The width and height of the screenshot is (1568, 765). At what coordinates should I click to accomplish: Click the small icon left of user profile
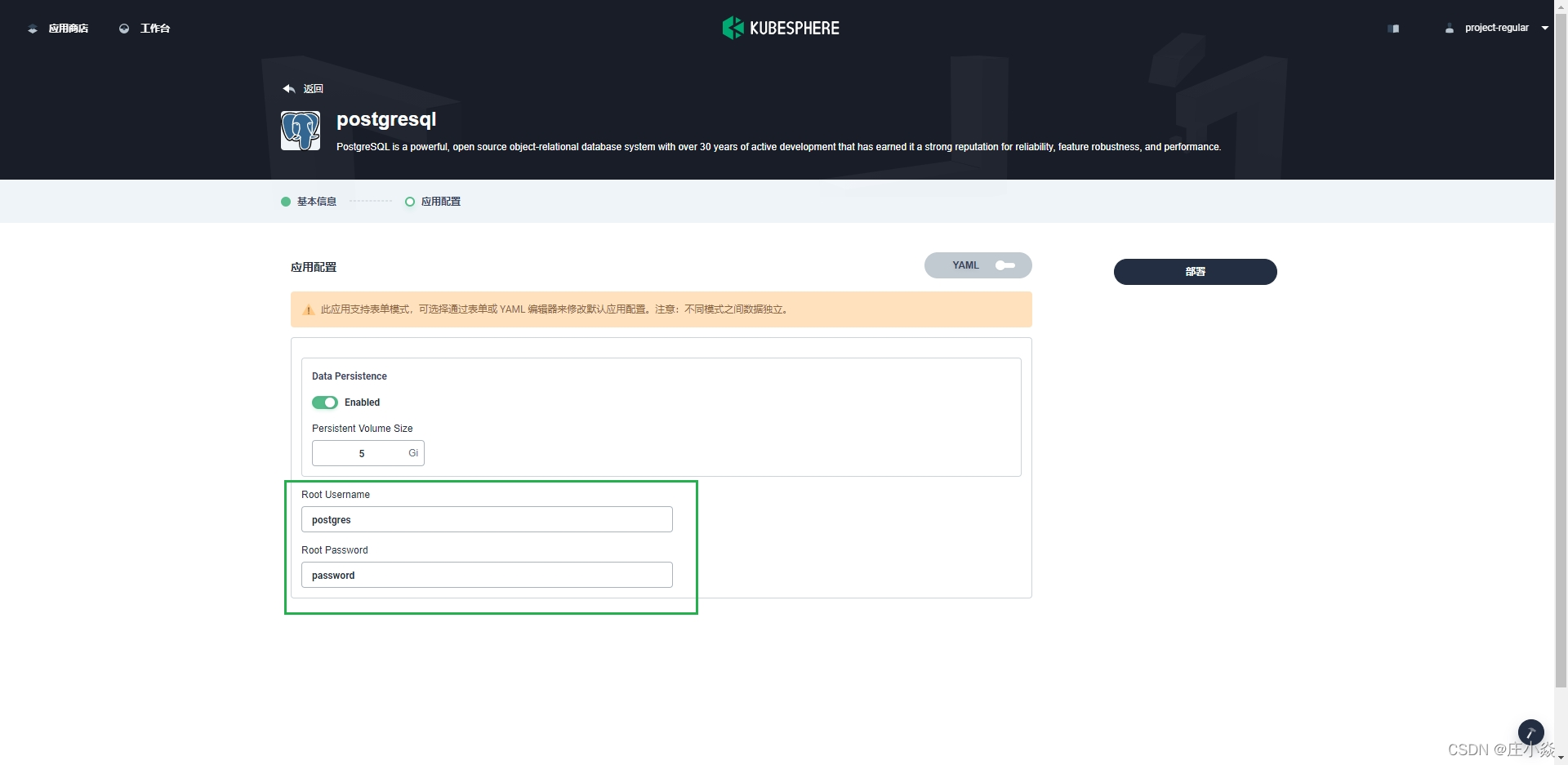[x=1394, y=29]
